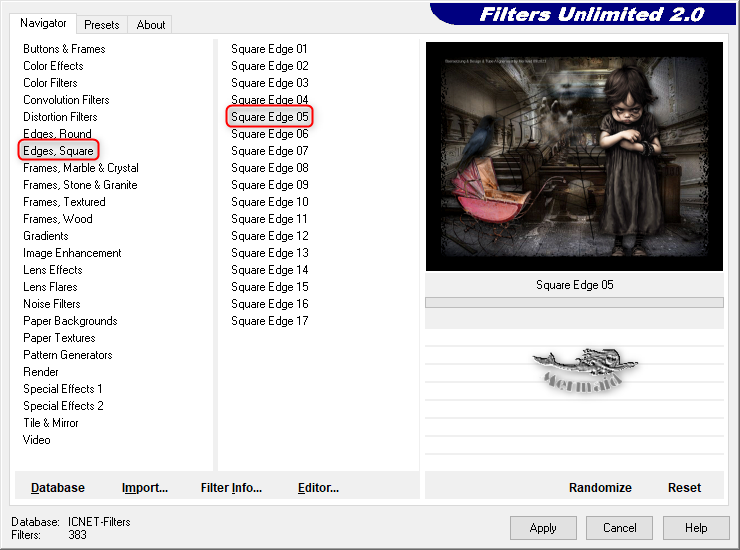This screenshot has height=550, width=740.
Task: Apply the selected filter
Action: click(x=543, y=528)
